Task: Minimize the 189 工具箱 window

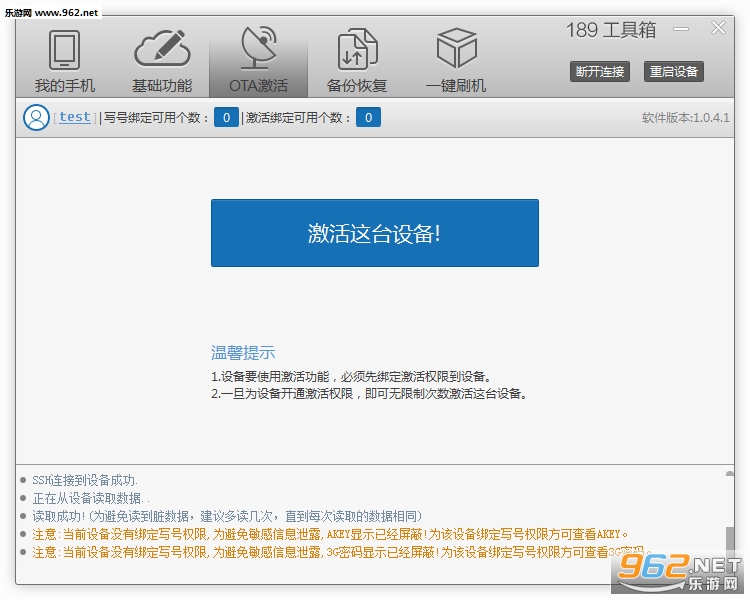Action: (681, 29)
